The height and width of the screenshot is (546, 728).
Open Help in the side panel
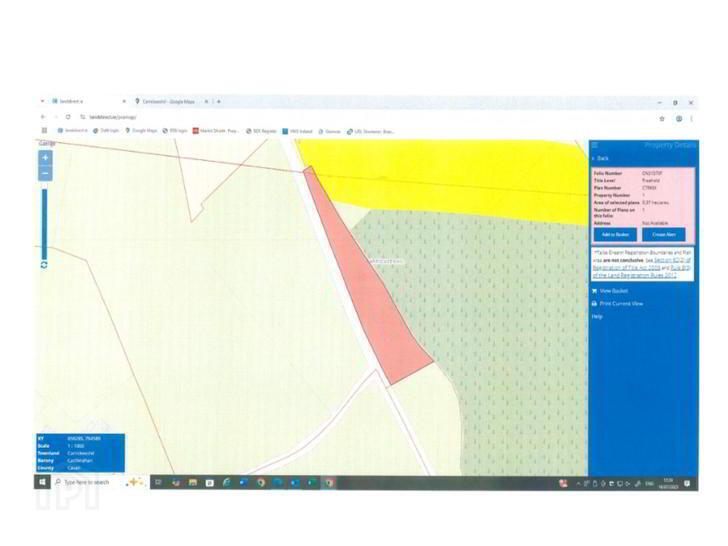coord(597,317)
